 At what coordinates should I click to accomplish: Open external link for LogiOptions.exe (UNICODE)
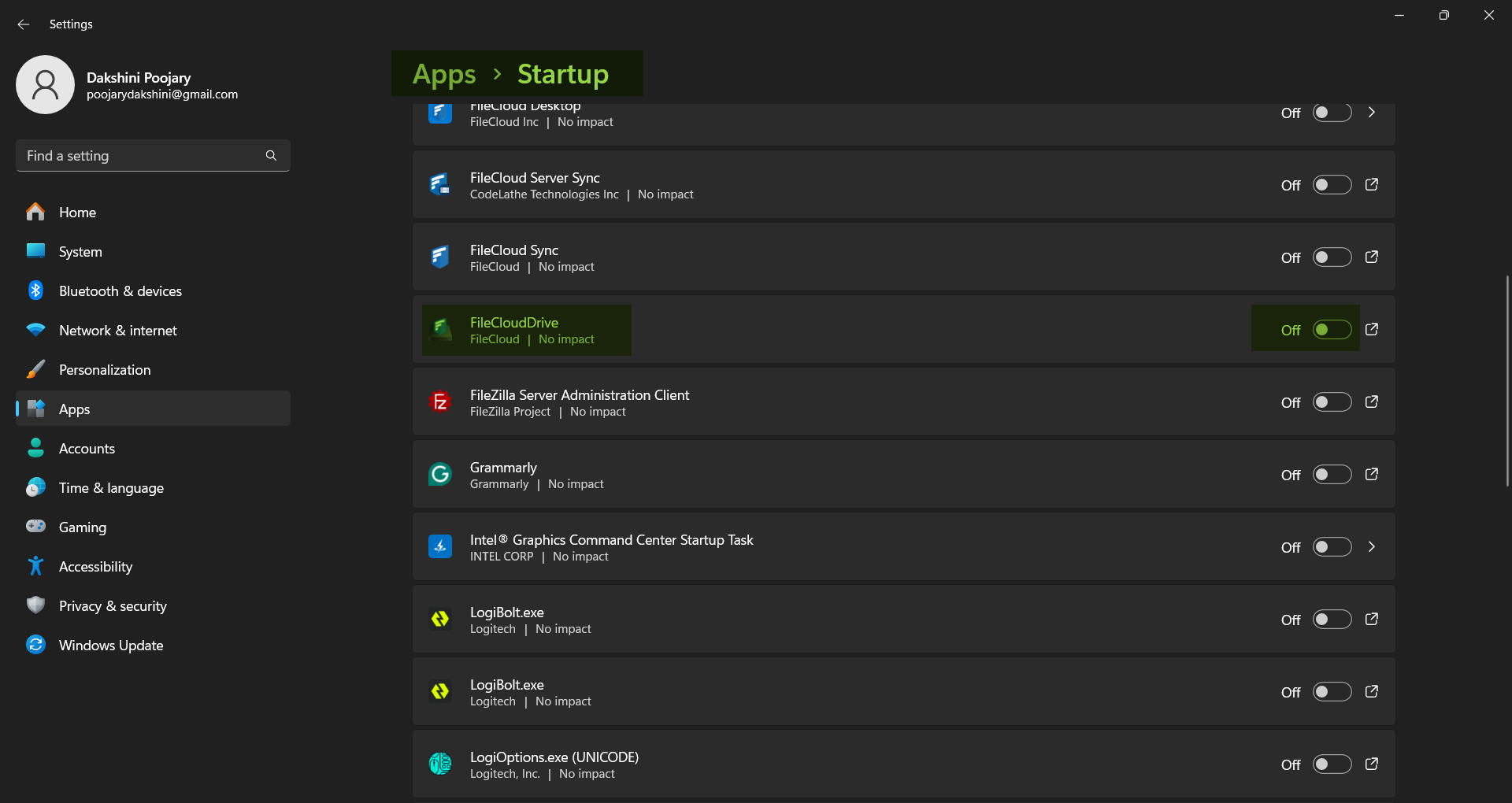coord(1372,764)
